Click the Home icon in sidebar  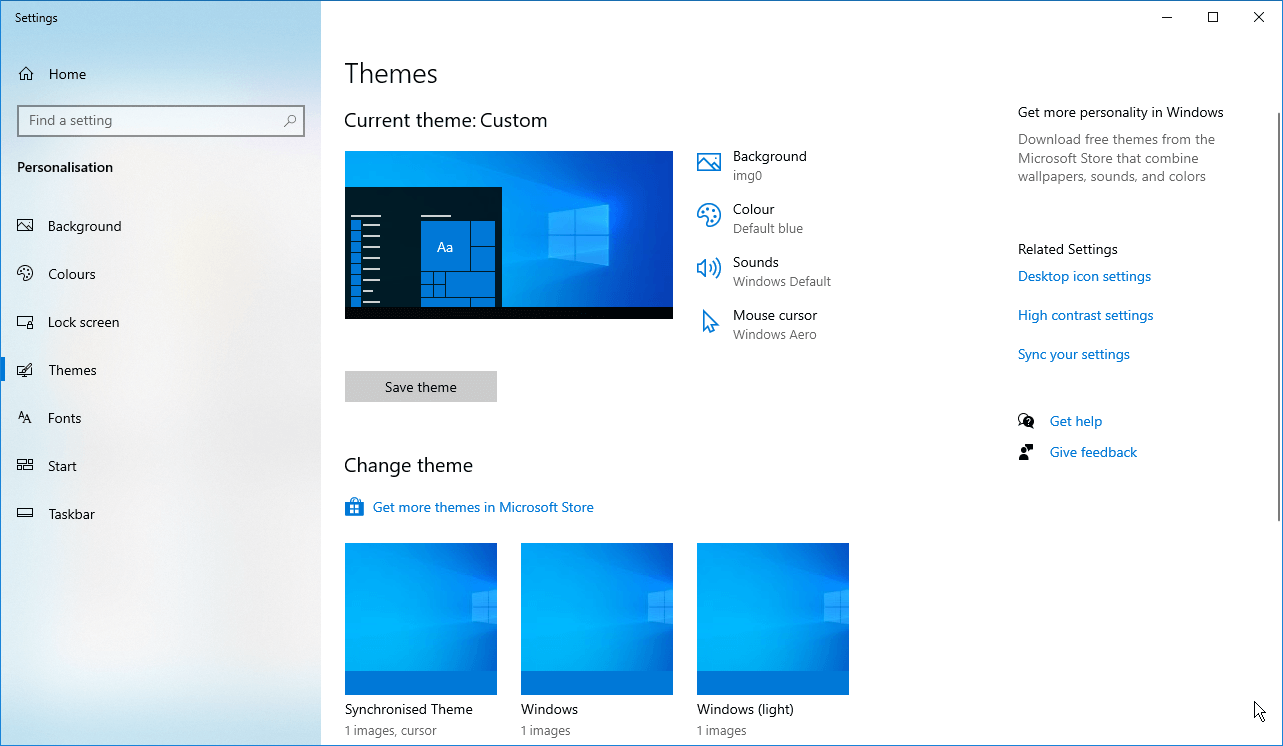point(26,74)
